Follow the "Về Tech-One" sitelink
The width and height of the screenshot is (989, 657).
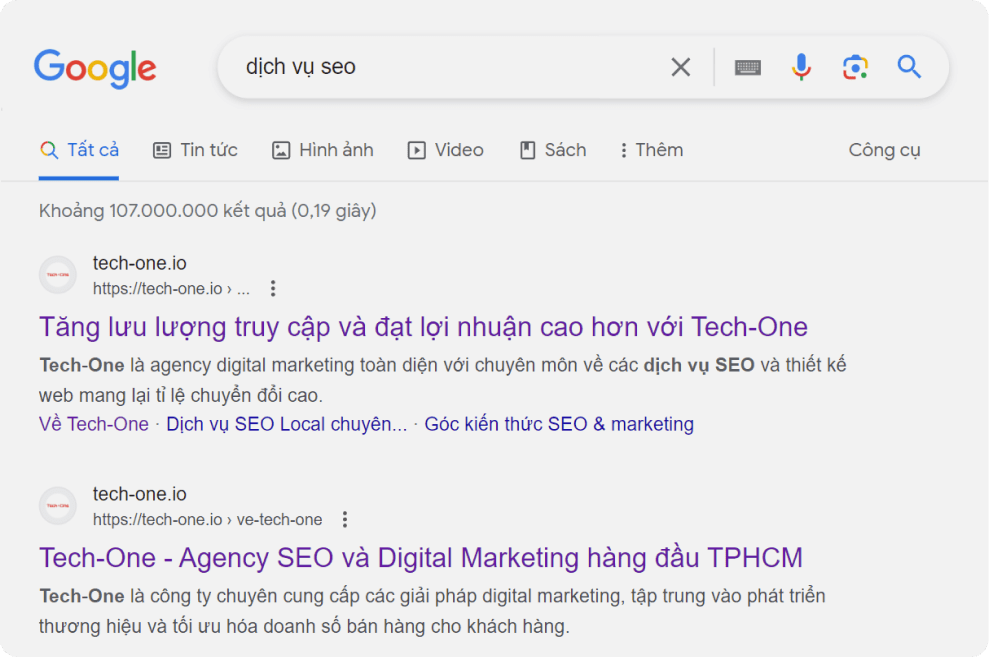pyautogui.click(x=94, y=424)
